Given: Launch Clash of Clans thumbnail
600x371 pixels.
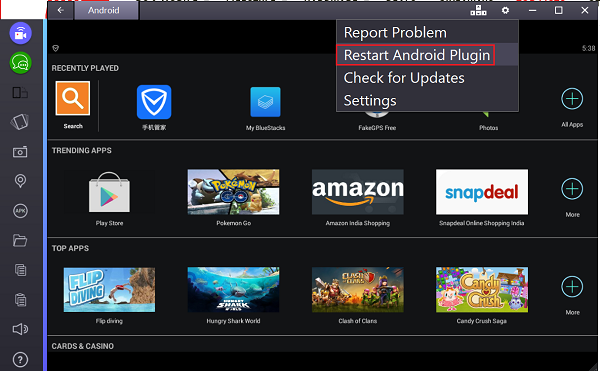Looking at the screenshot, I should 357,290.
